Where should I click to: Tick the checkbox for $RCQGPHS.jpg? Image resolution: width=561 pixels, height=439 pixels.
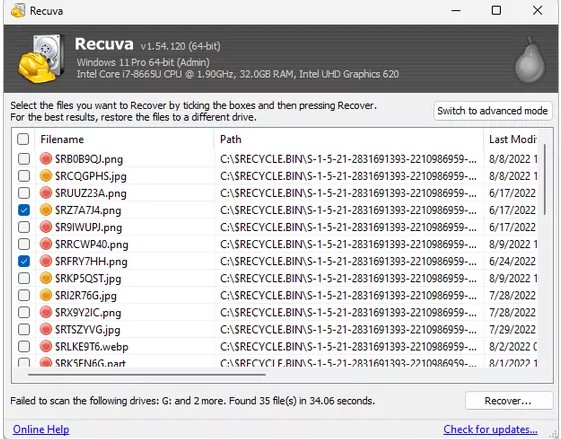(24, 176)
